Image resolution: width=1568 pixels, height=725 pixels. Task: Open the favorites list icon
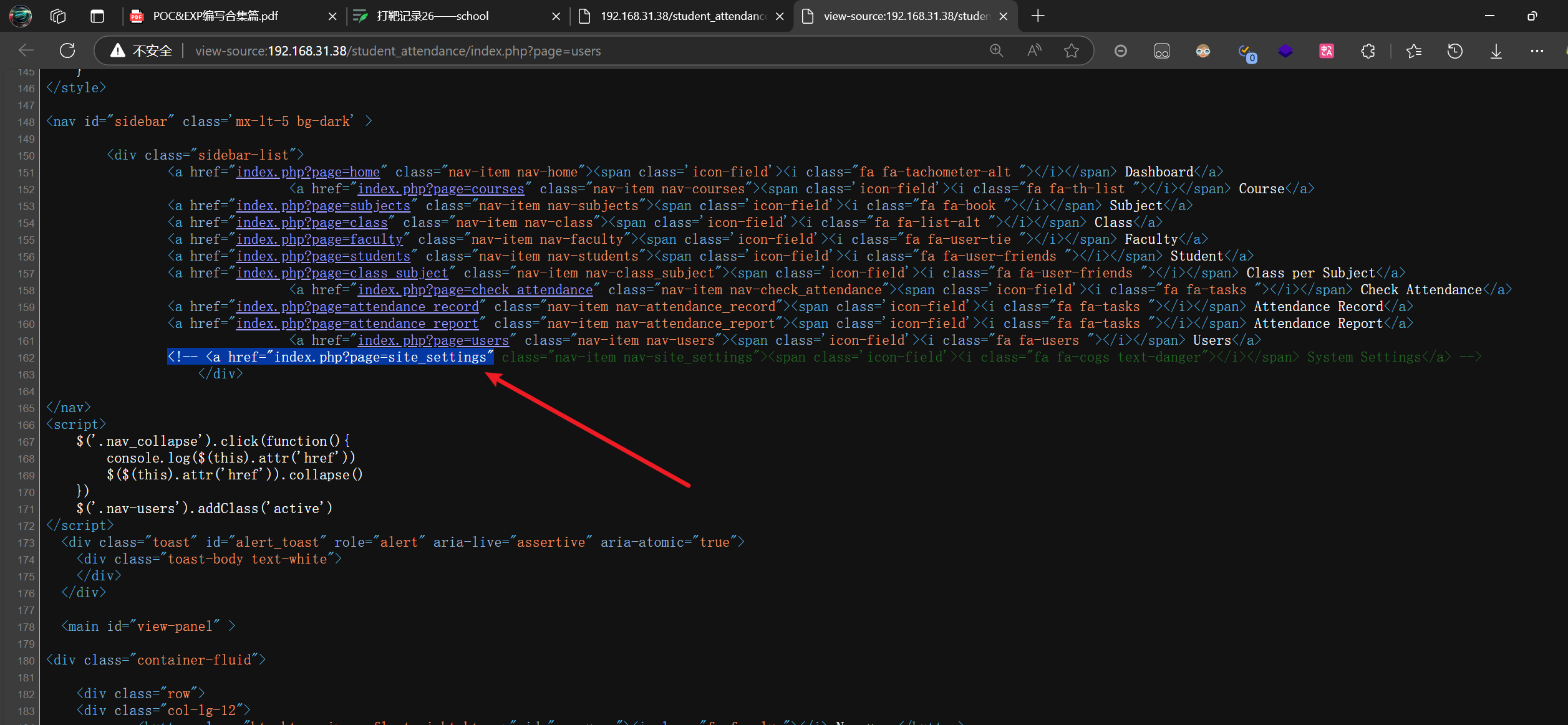pos(1414,51)
